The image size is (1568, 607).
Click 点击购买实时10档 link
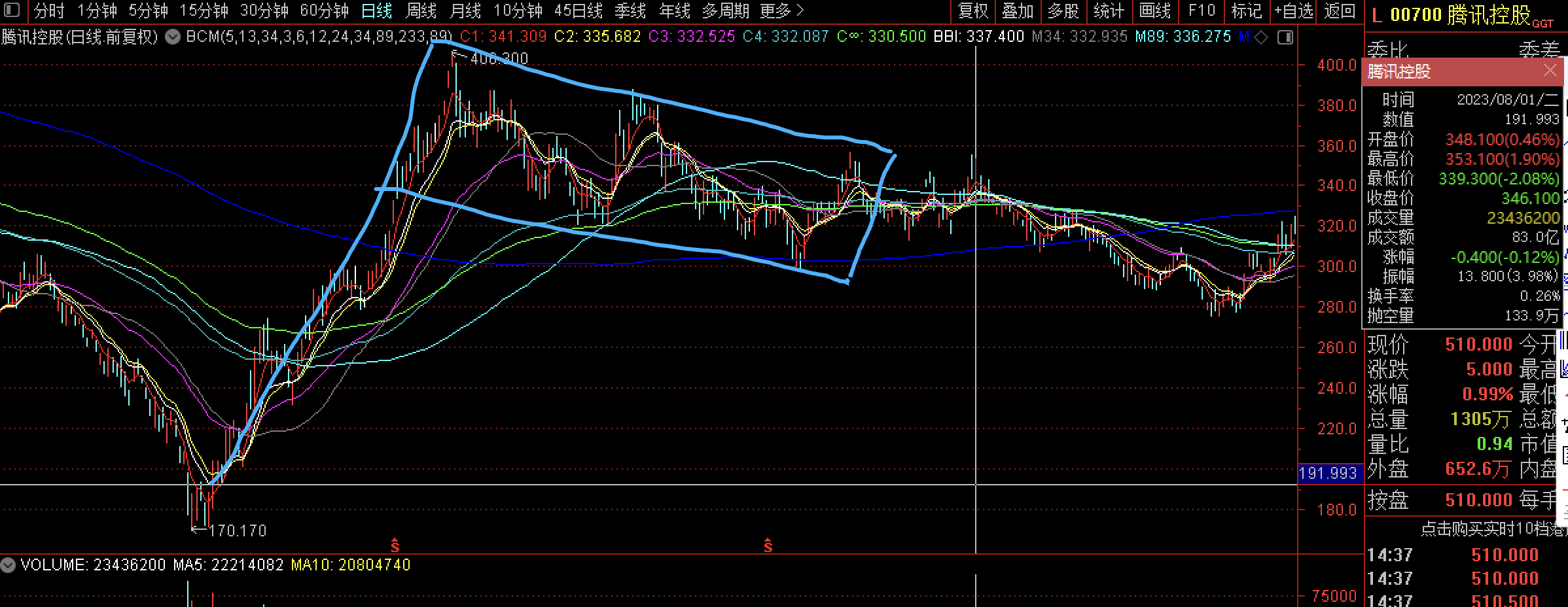pos(1493,528)
